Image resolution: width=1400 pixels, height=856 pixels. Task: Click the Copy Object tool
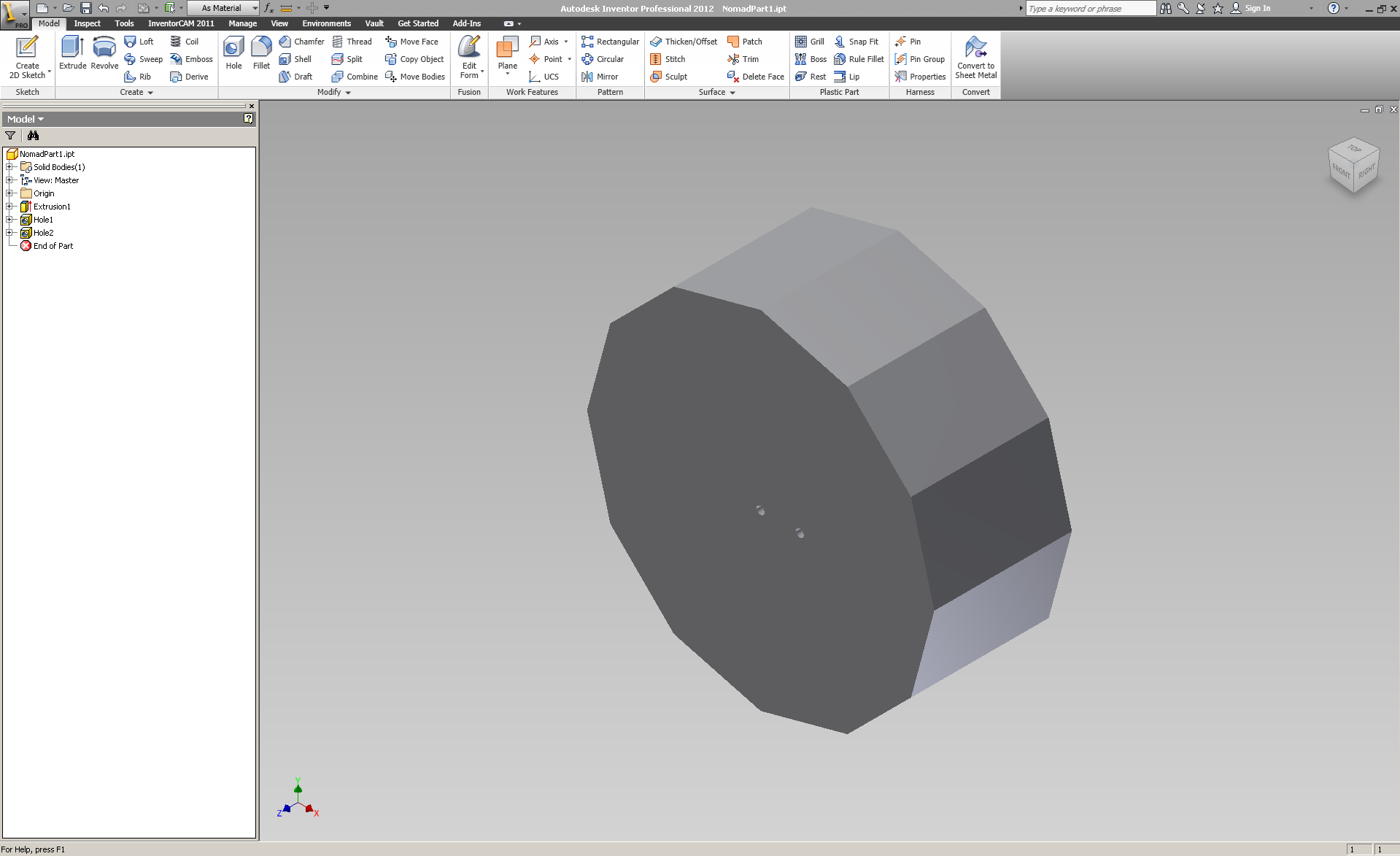click(x=414, y=59)
